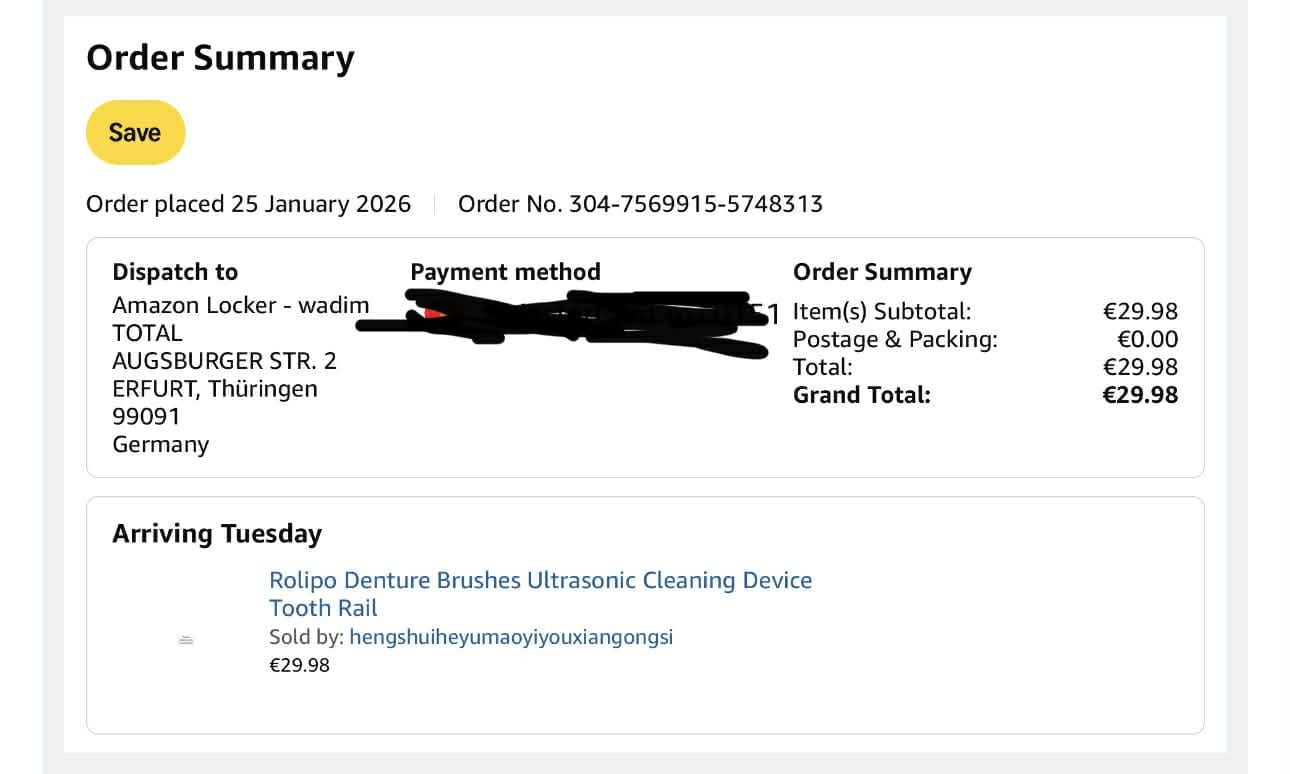Select the Dispatch to heading
Viewport: 1290px width, 774px height.
[175, 272]
